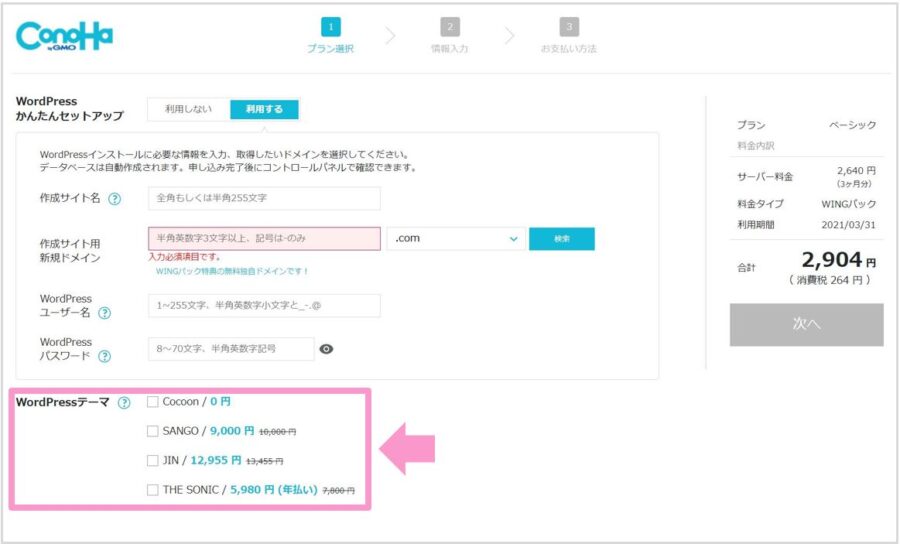Select 利用する for WordPress setup

(264, 109)
